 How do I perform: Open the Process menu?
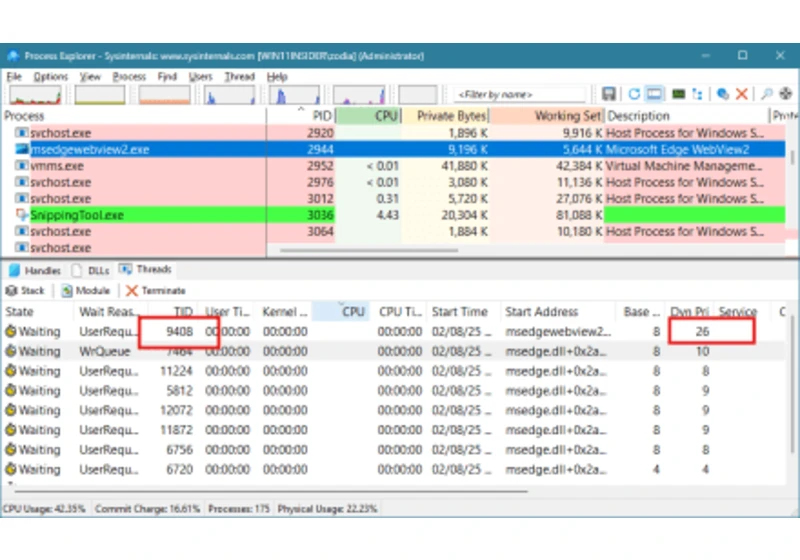coord(129,77)
